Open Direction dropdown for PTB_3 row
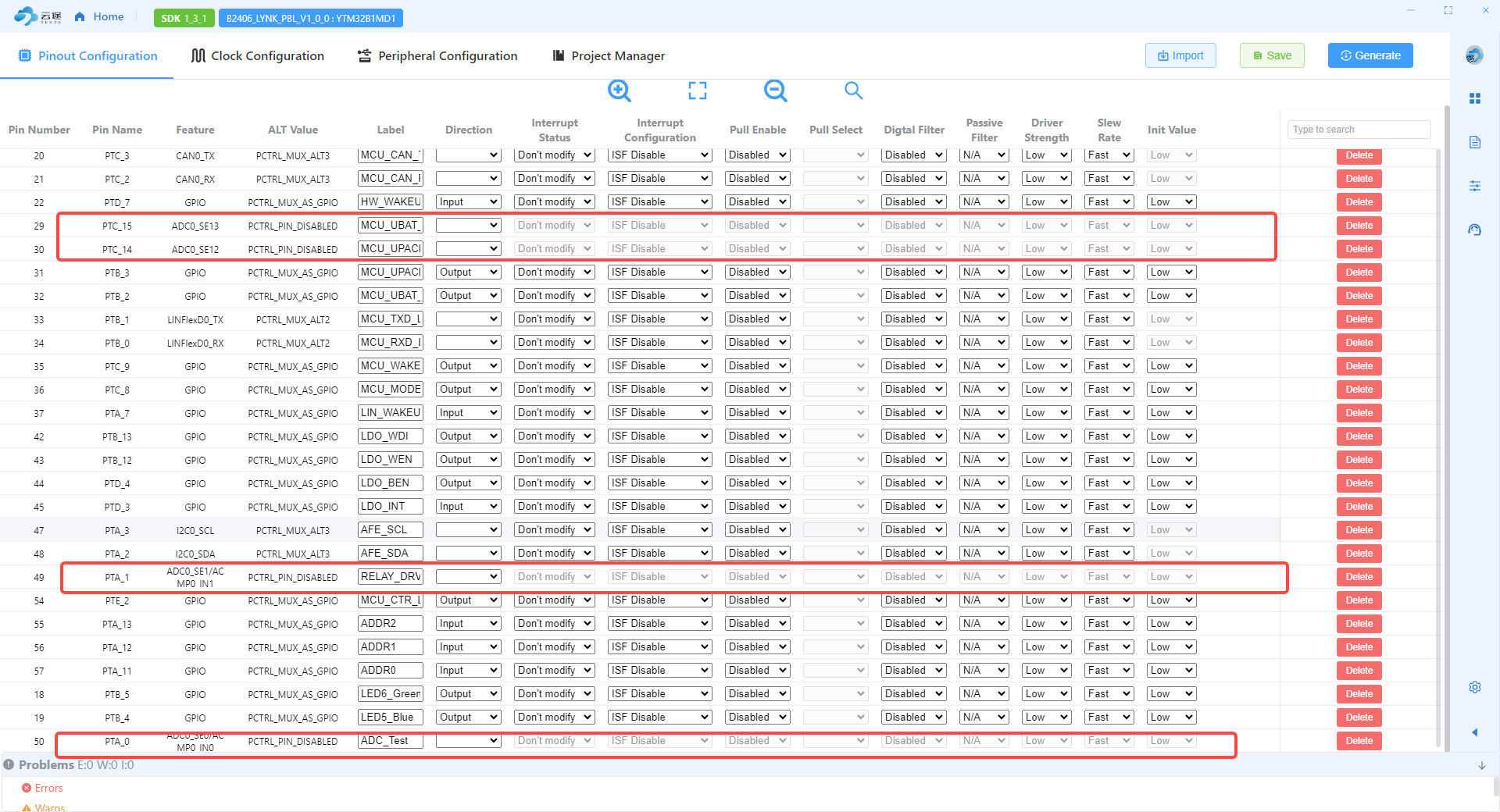The width and height of the screenshot is (1500, 812). click(468, 272)
